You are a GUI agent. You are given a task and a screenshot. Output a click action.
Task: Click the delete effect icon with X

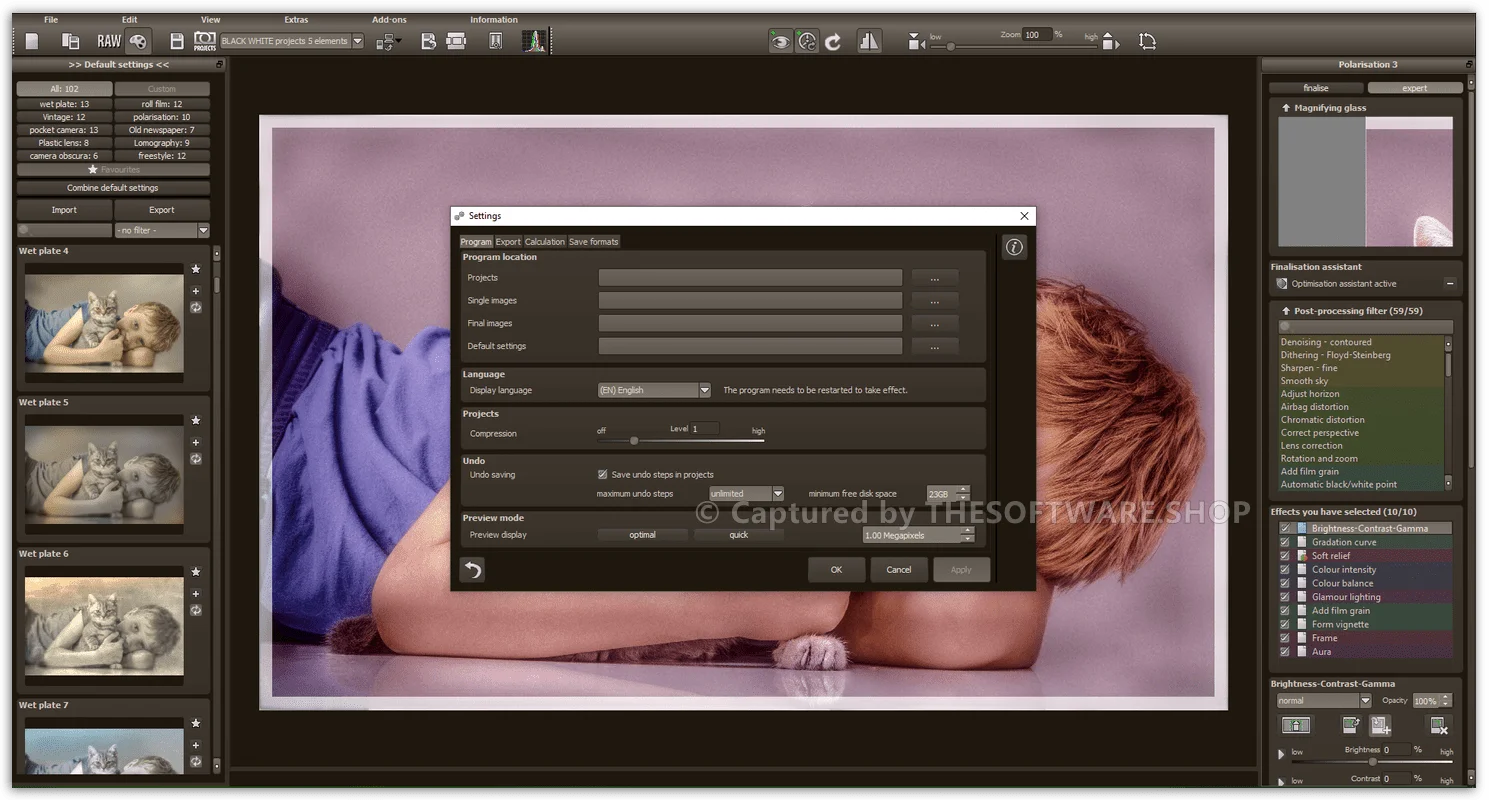(1439, 726)
